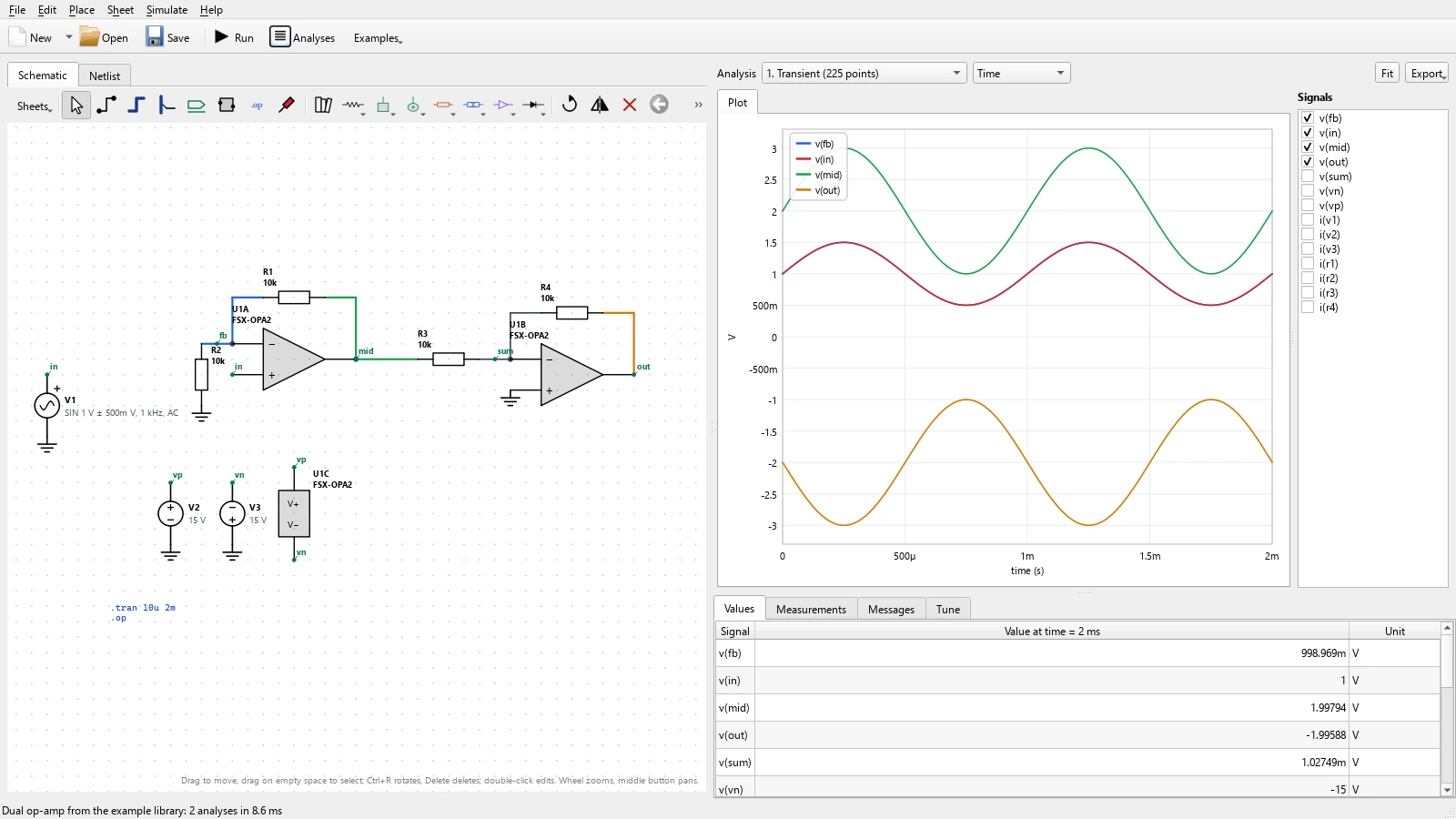Click the values table scrollbar down arrow
Image resolution: width=1456 pixels, height=819 pixels.
click(1447, 790)
